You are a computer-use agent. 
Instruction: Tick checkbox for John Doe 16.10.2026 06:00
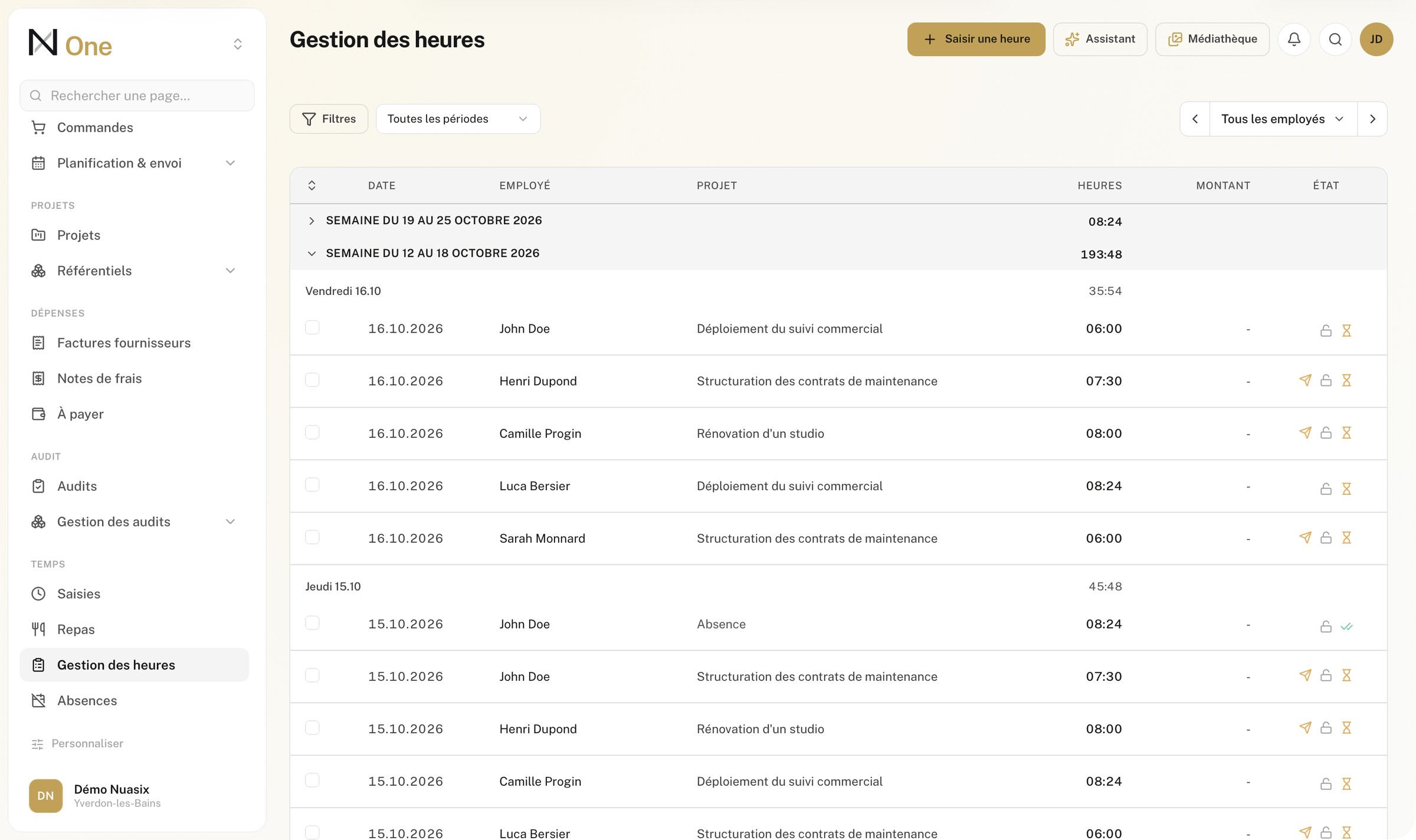pos(312,327)
